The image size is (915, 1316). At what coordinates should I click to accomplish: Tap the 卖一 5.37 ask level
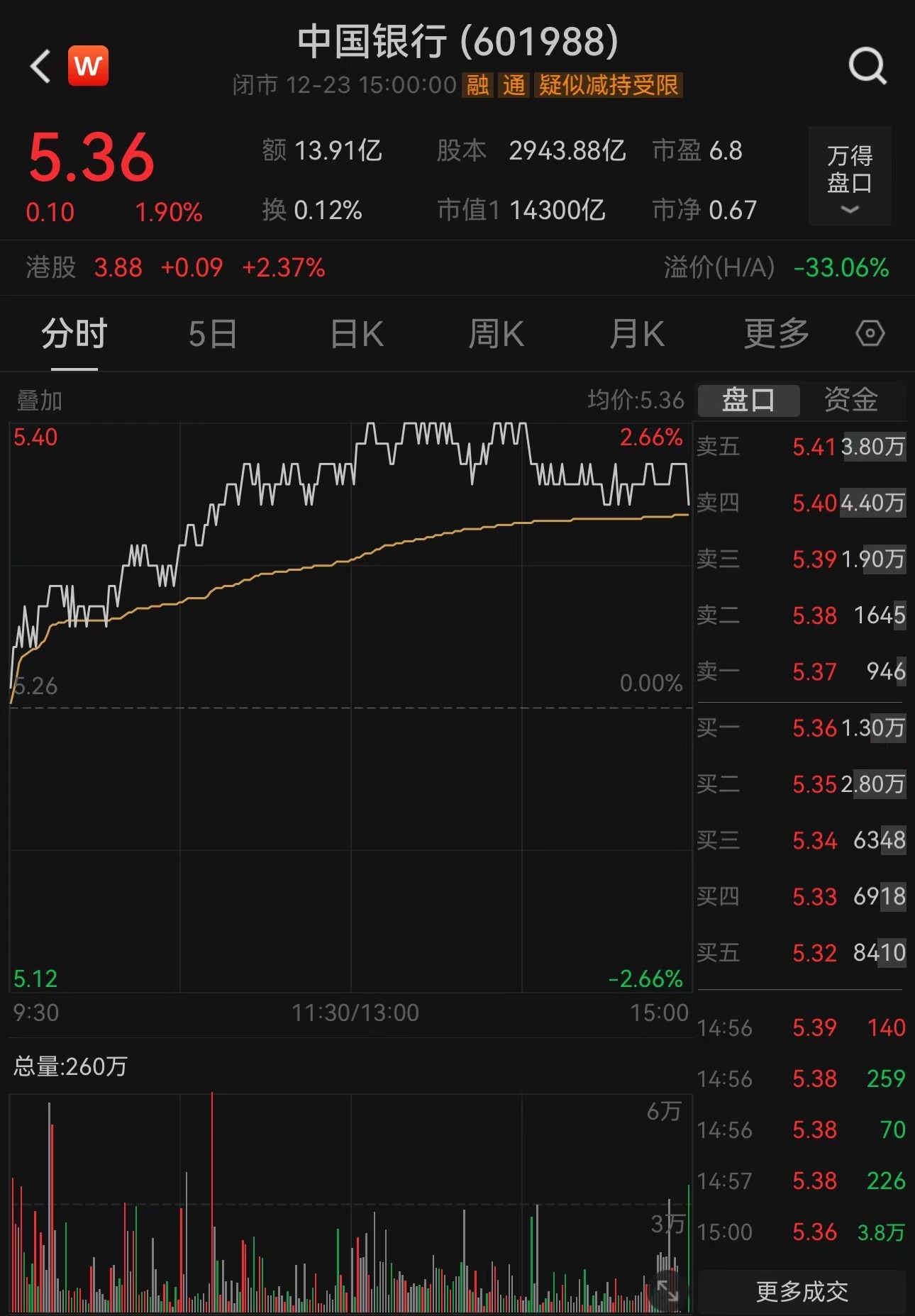[800, 671]
